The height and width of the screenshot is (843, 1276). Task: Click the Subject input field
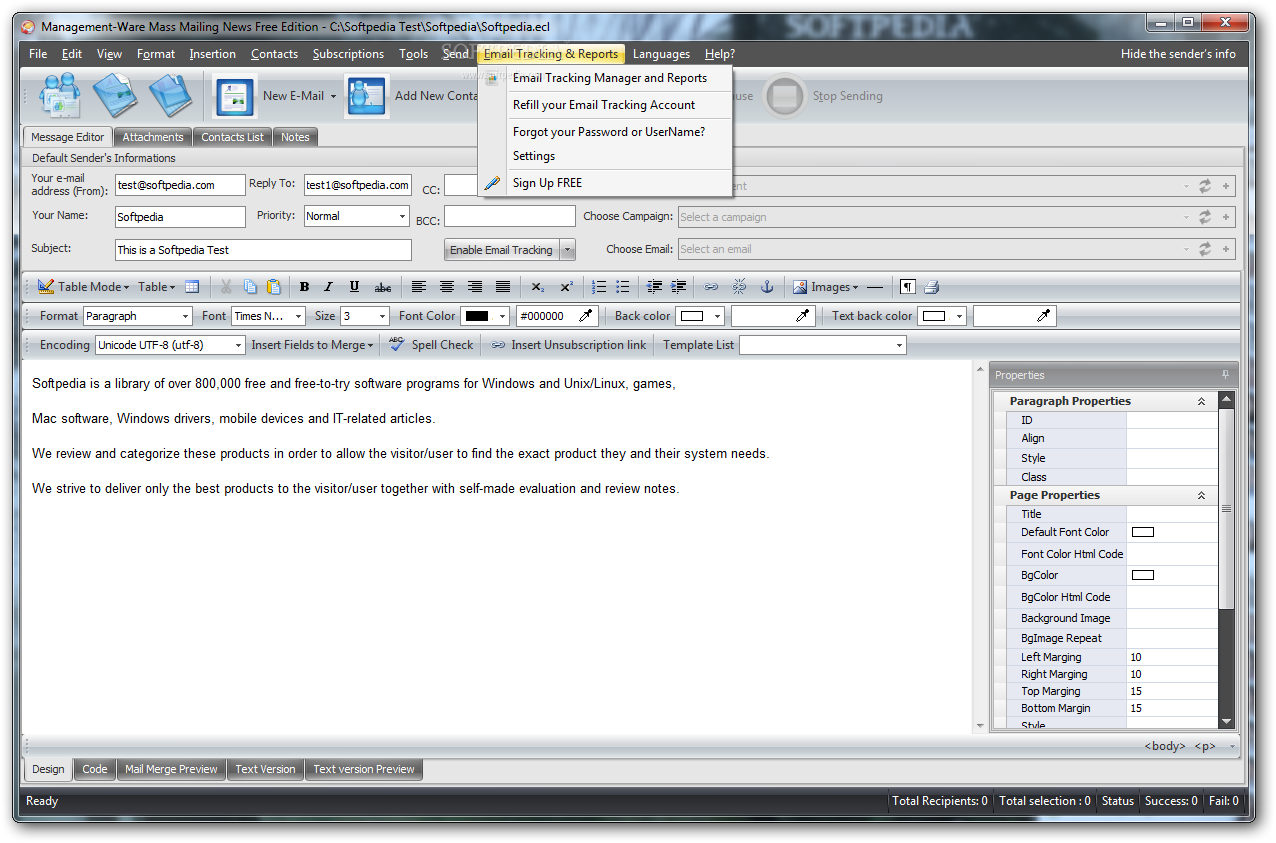[x=263, y=250]
